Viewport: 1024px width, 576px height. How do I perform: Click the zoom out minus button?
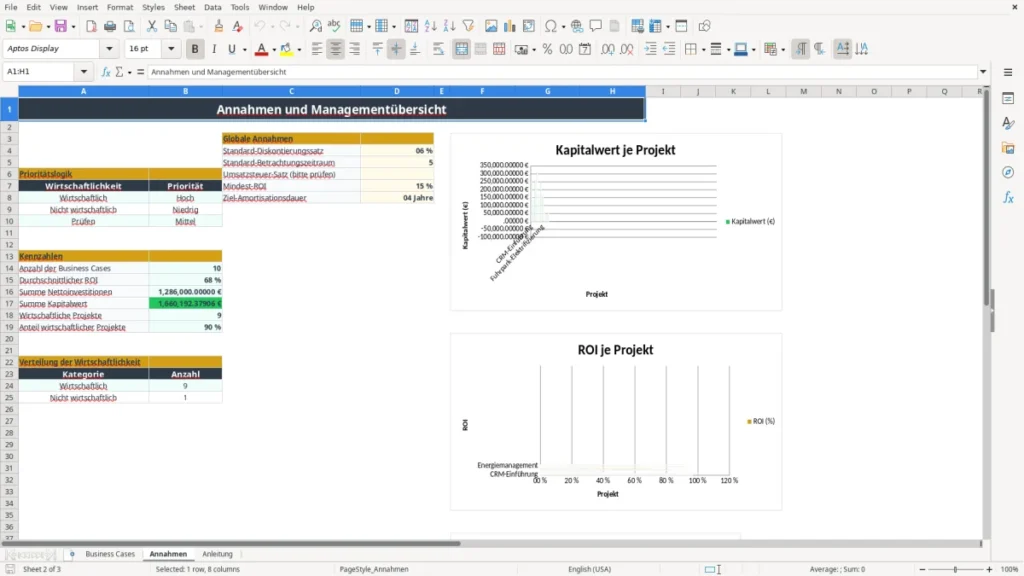point(922,569)
